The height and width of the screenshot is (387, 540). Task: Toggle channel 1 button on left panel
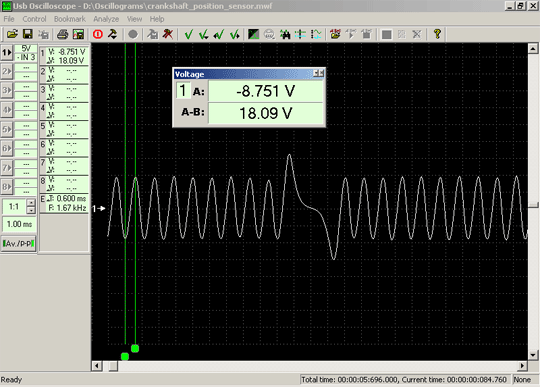pos(7,53)
